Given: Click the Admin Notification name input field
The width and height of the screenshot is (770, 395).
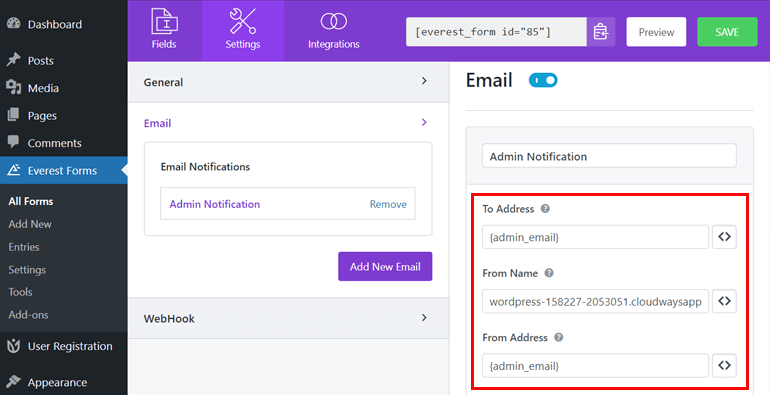Looking at the screenshot, I should (x=609, y=156).
